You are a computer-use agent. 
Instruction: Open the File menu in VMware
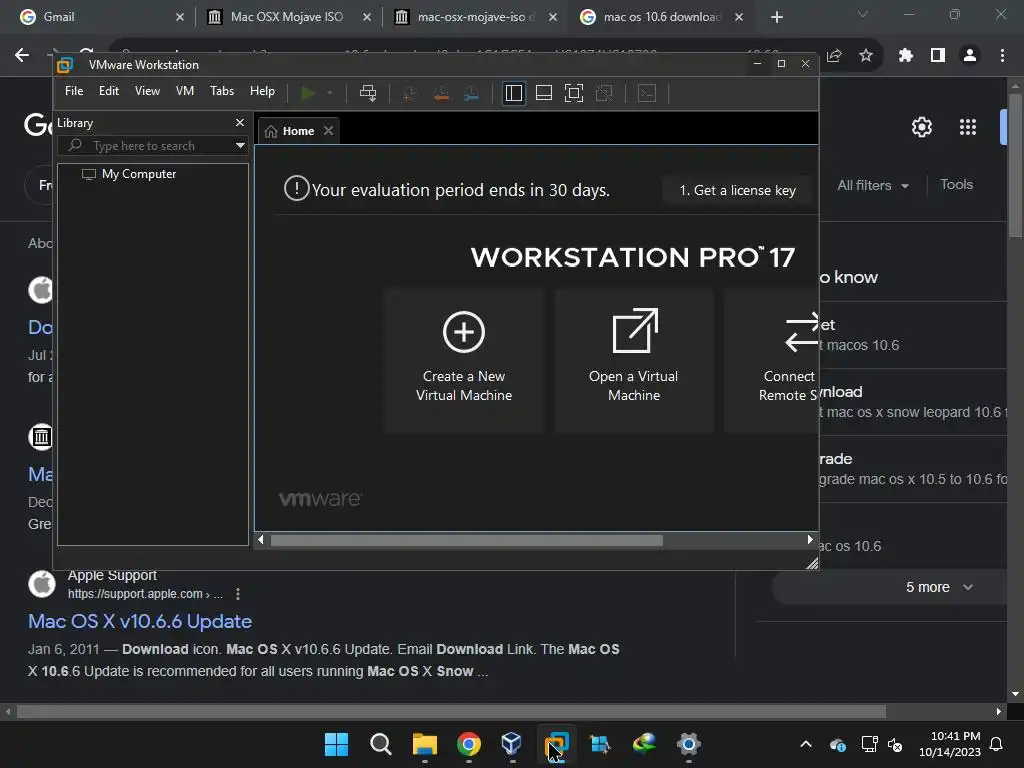[x=74, y=91]
